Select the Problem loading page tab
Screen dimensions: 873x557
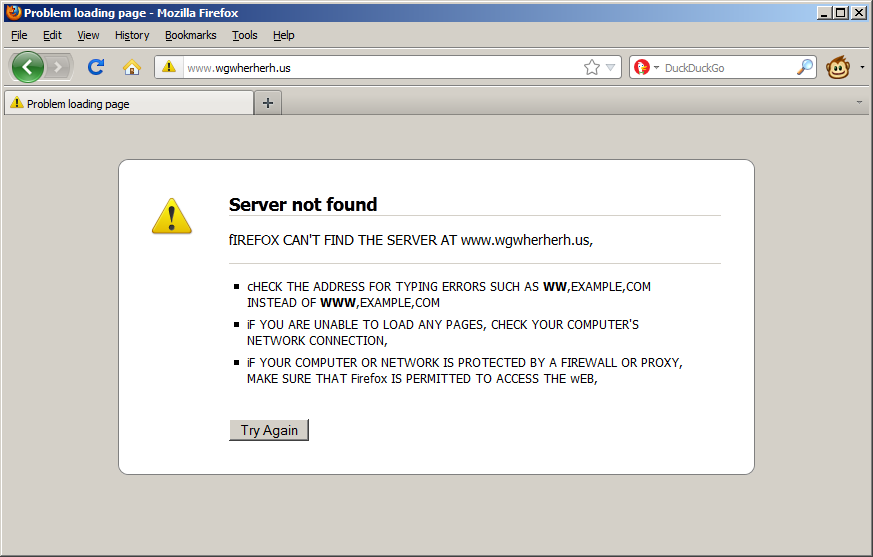(x=129, y=104)
